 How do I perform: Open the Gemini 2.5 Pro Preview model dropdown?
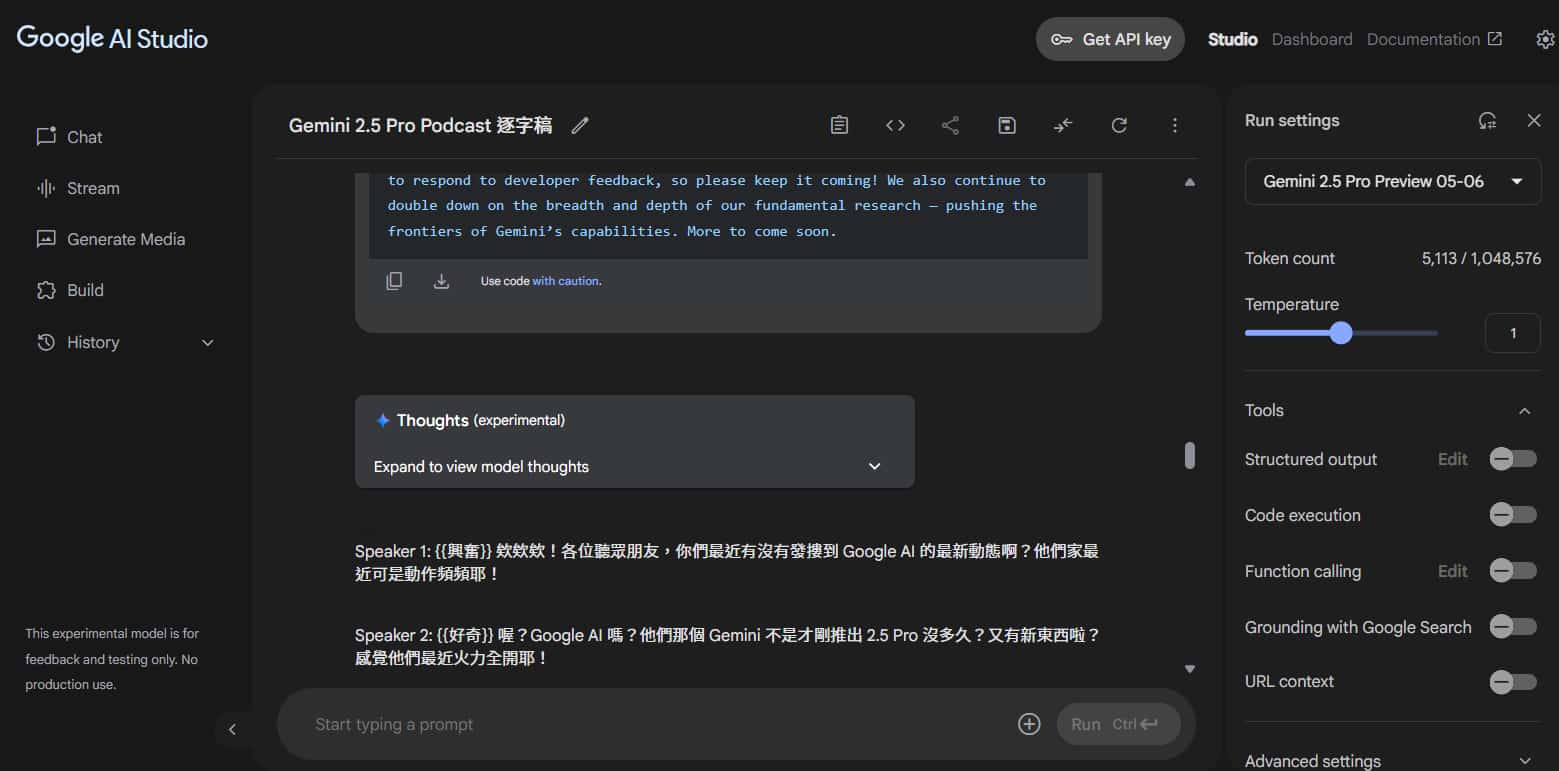[1393, 181]
